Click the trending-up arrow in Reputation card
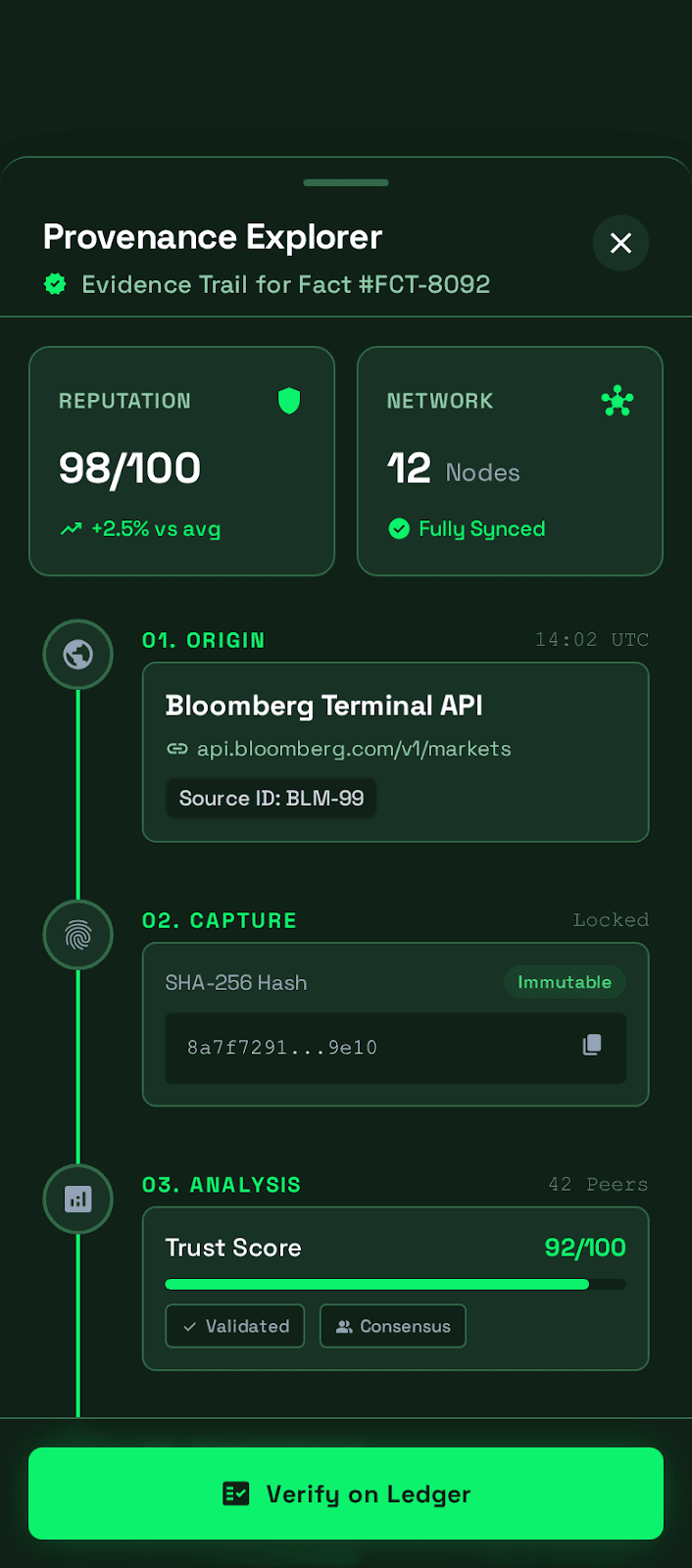The height and width of the screenshot is (1568, 692). tap(72, 529)
